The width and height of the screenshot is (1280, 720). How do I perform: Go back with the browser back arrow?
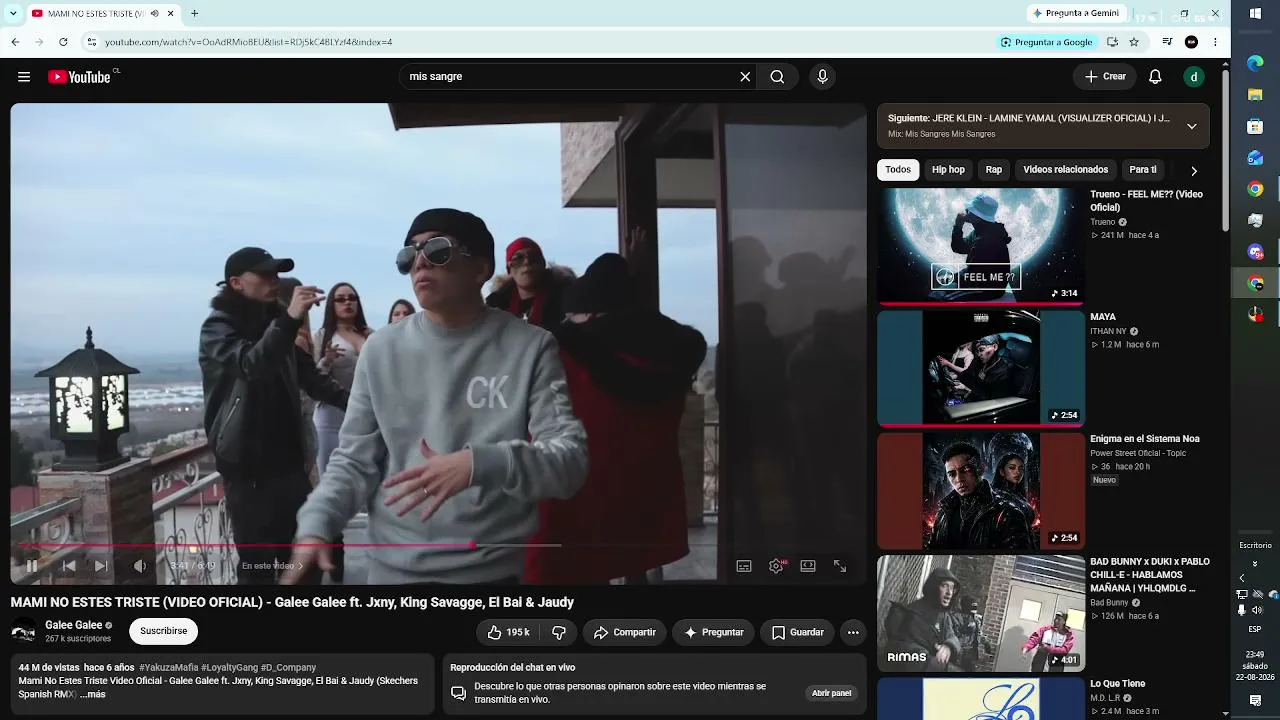(x=15, y=42)
